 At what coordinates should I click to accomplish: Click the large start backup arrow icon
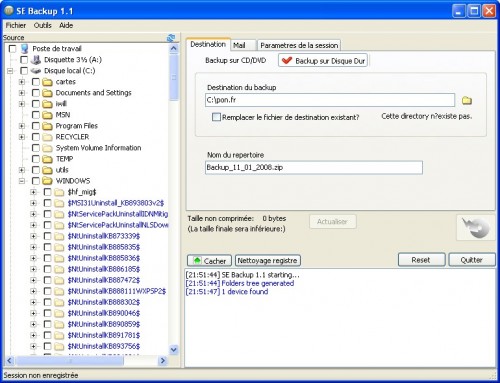476,228
